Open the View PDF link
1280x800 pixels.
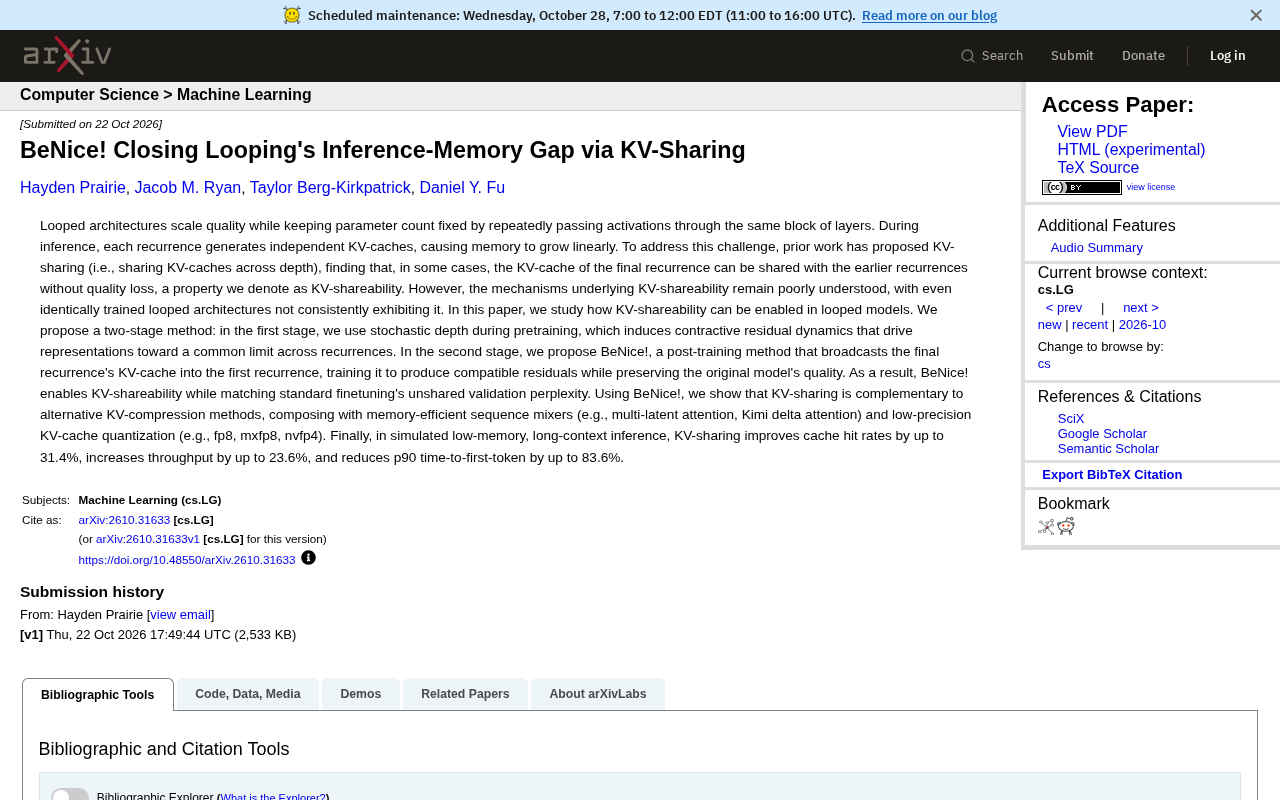pyautogui.click(x=1092, y=132)
